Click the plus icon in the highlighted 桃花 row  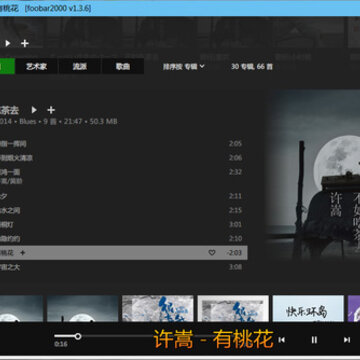coord(23,253)
